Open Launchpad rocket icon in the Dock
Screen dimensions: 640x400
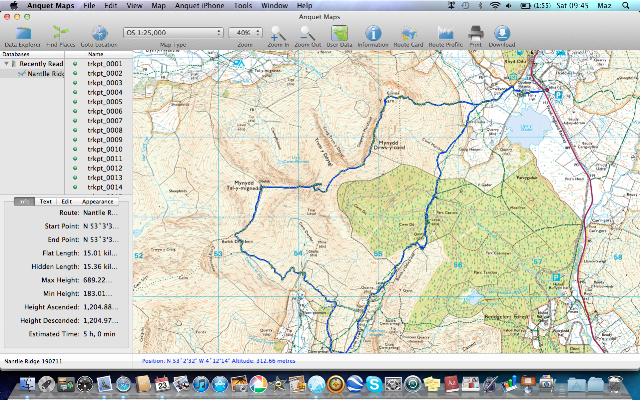pos(47,384)
